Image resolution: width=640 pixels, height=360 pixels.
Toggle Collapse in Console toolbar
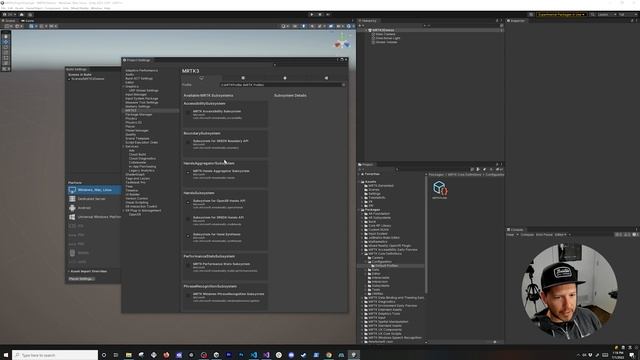coord(527,235)
